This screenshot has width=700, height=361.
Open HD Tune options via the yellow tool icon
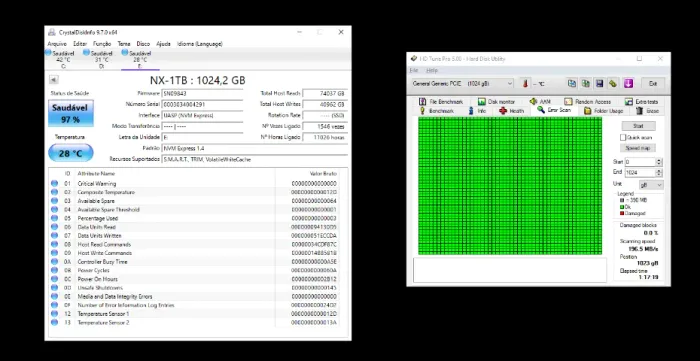coord(613,83)
